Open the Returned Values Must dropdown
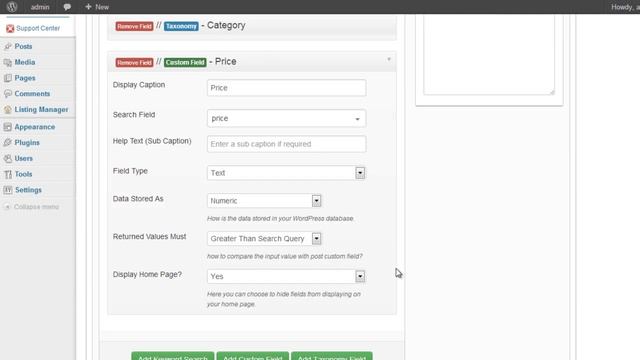This screenshot has width=640, height=360. [x=264, y=239]
